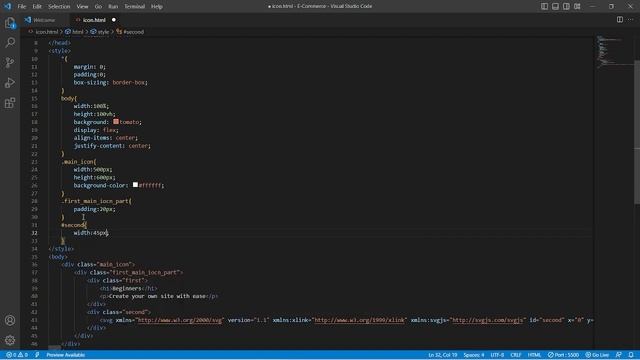
Task: Click the '.first_main_iocn_part{' selector text
Action: pos(96,201)
